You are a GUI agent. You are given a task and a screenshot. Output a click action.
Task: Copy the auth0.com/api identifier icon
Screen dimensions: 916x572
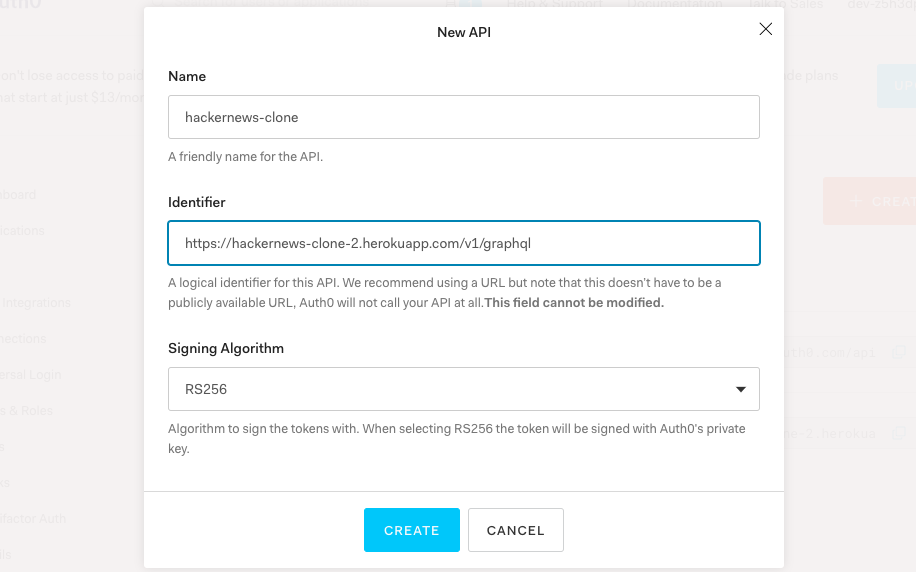pyautogui.click(x=898, y=352)
